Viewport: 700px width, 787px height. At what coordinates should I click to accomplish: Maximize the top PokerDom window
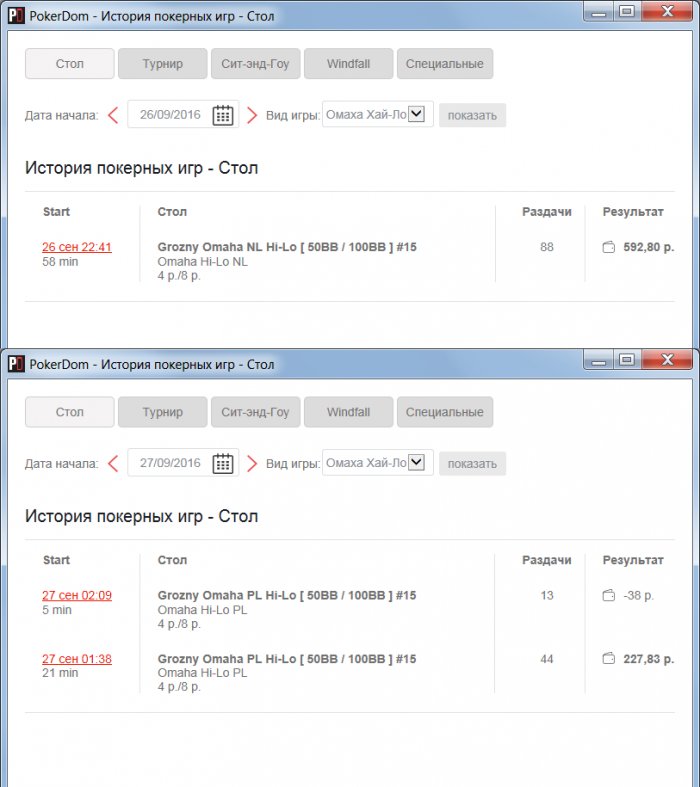626,12
